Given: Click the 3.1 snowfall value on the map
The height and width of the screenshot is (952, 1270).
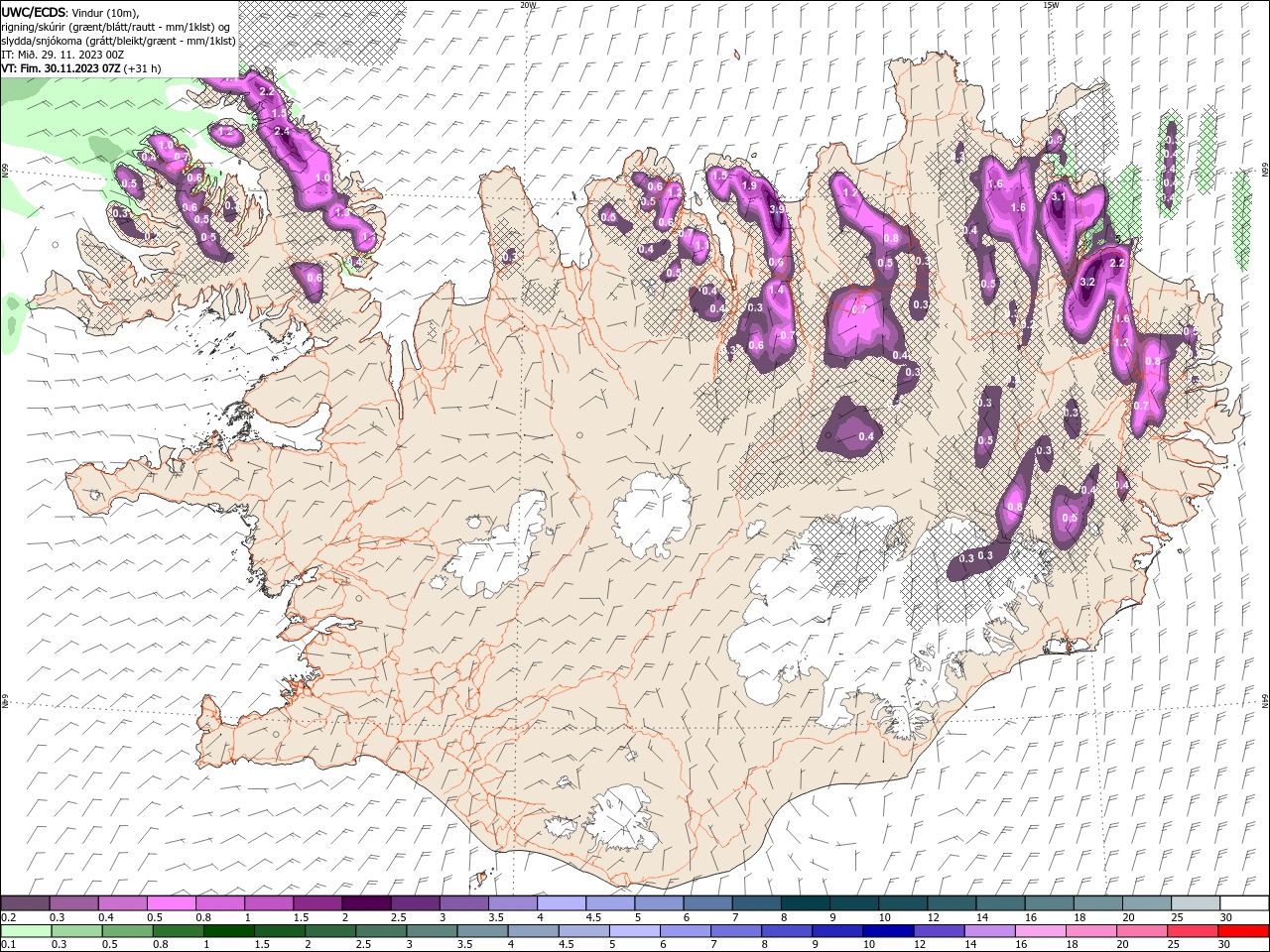Looking at the screenshot, I should click(x=1059, y=196).
